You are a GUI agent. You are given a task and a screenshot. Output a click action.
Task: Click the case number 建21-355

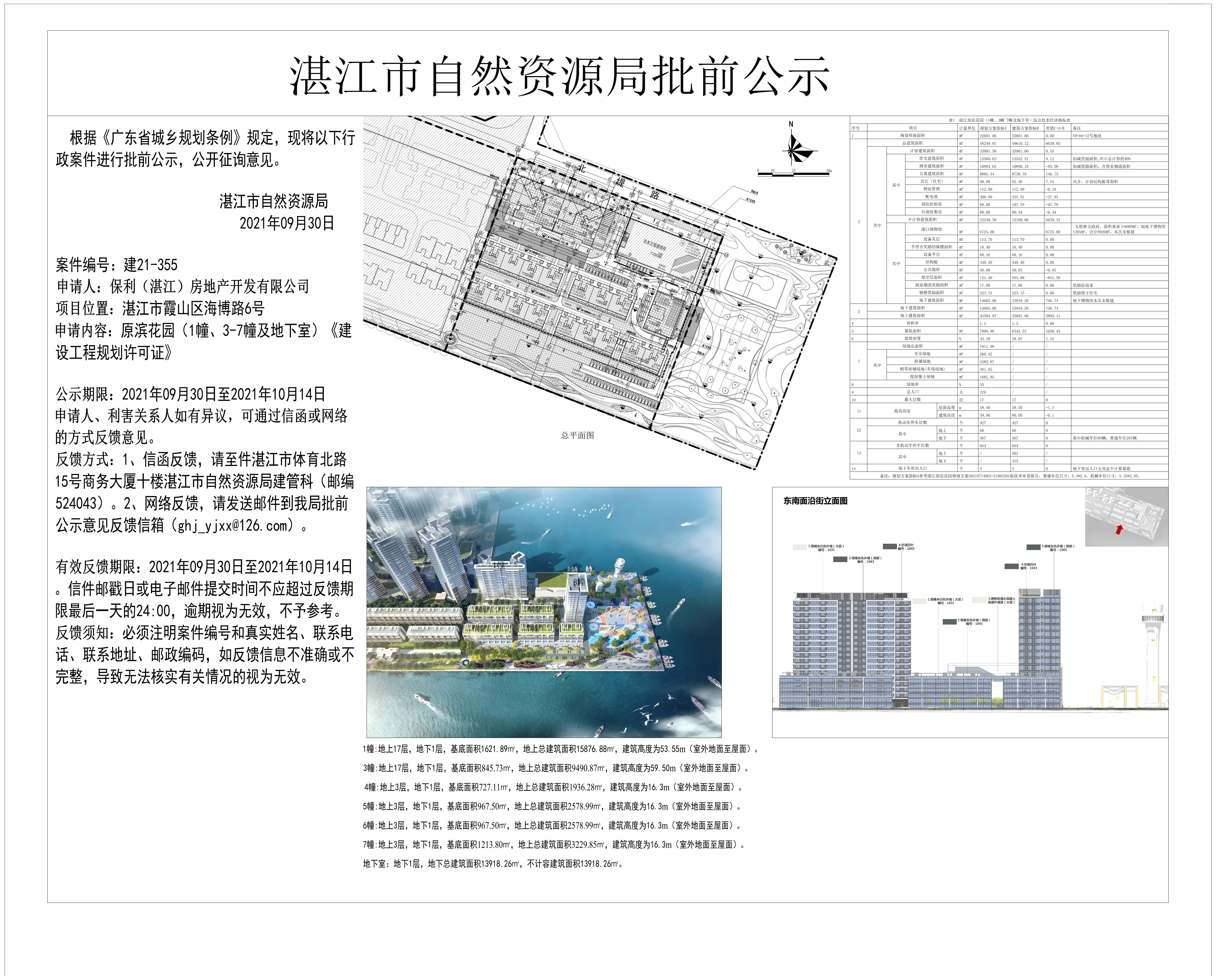(x=150, y=265)
